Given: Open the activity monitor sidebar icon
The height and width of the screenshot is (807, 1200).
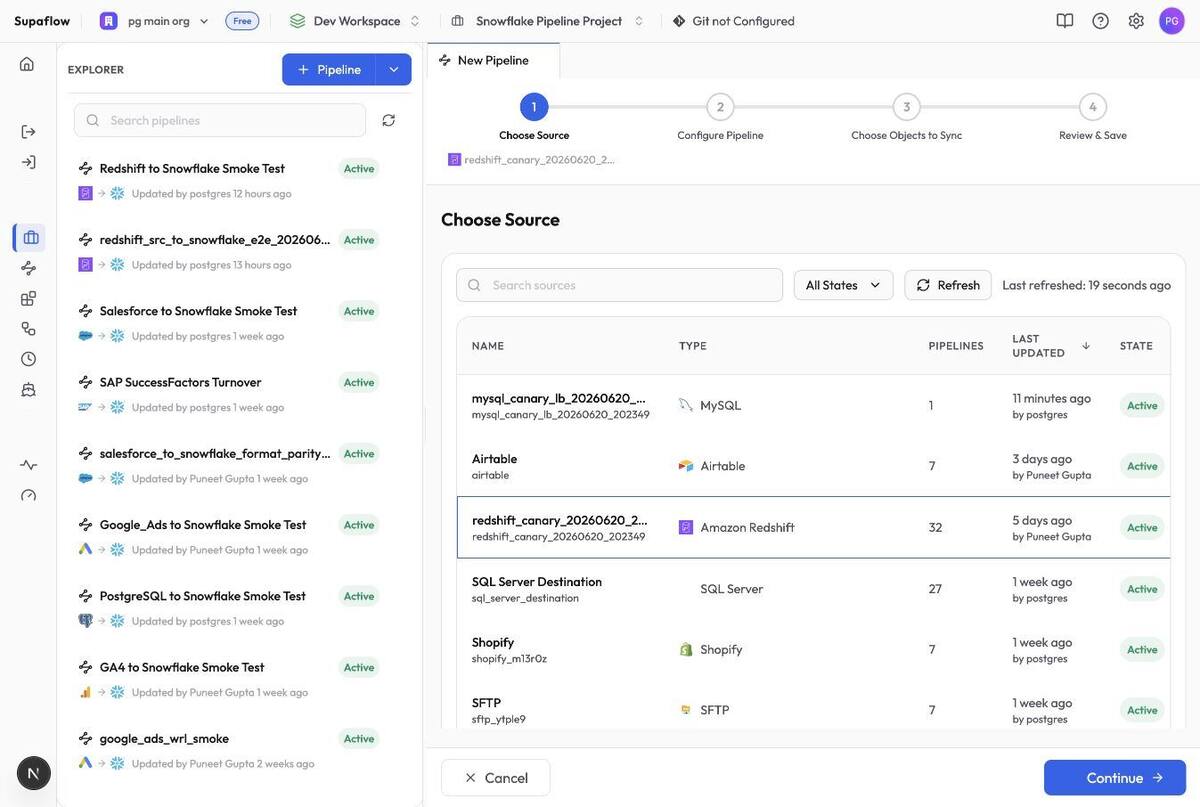Looking at the screenshot, I should pyautogui.click(x=28, y=465).
